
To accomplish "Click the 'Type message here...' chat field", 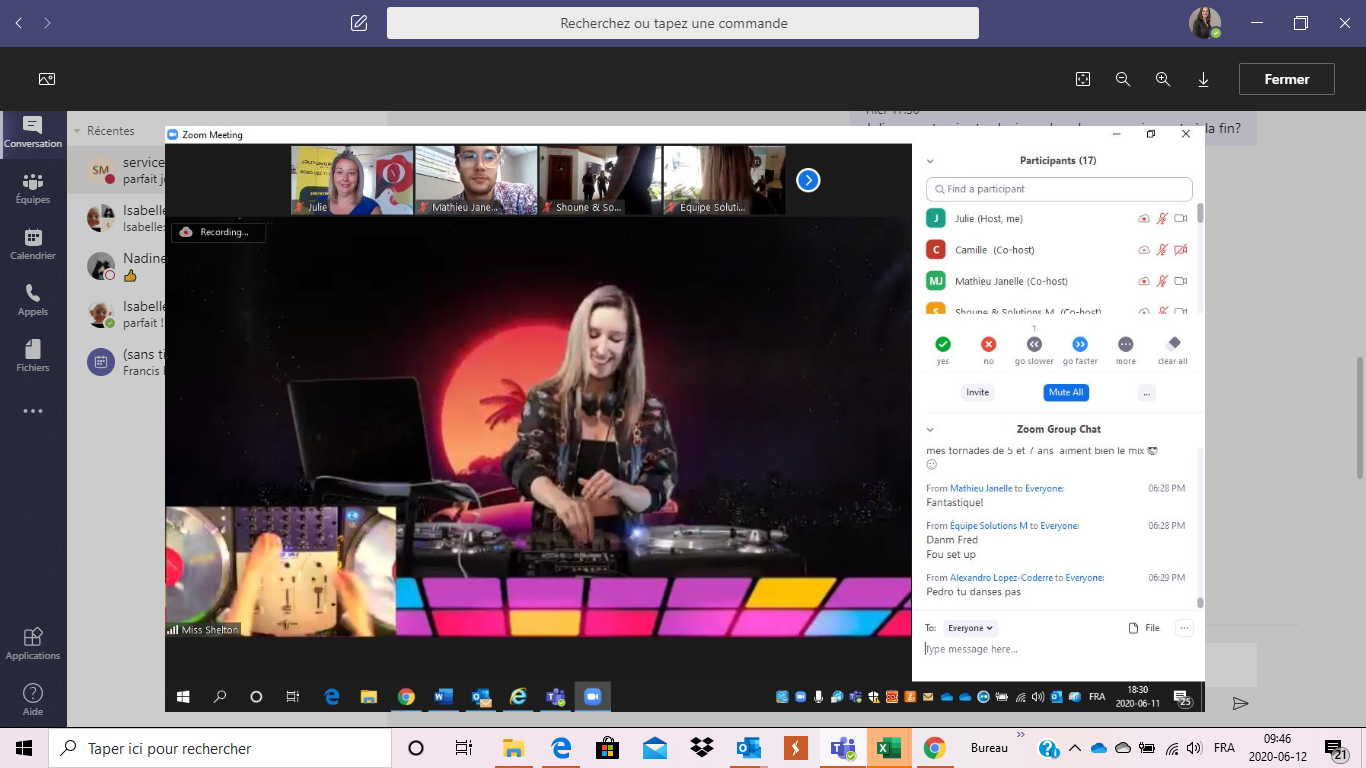I will pos(1058,649).
